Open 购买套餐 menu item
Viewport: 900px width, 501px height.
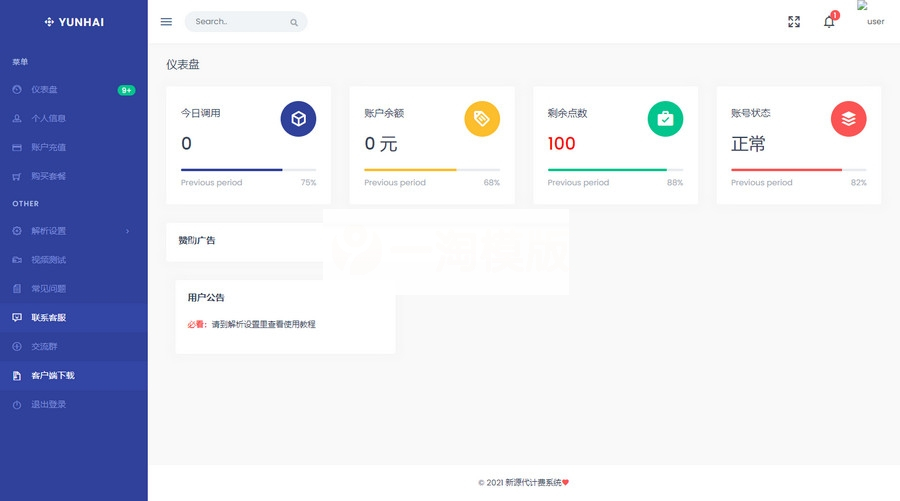48,177
